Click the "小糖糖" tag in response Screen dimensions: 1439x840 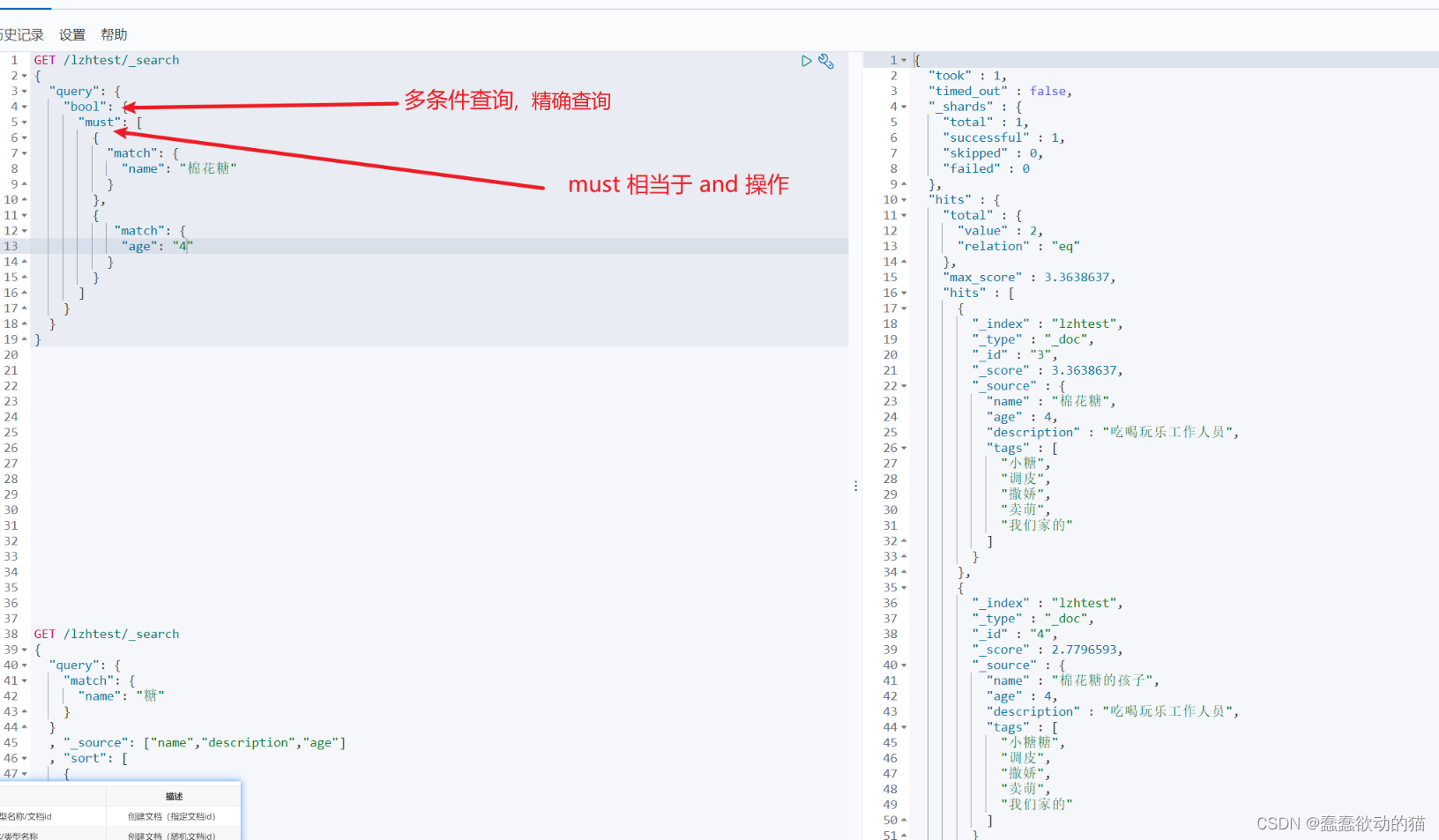1033,742
